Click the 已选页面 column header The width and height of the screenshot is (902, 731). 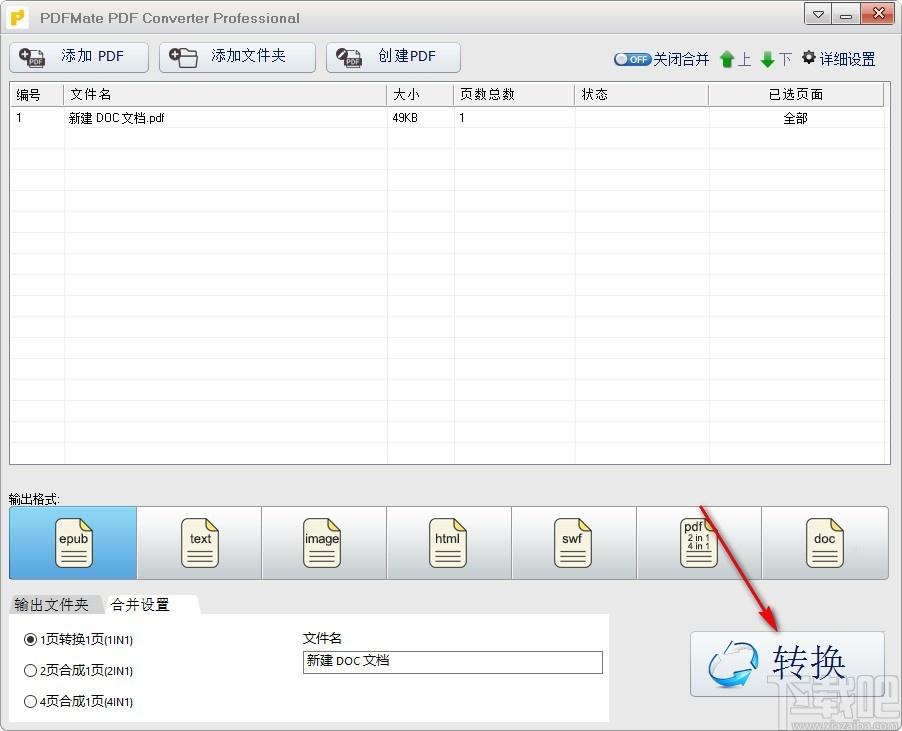tap(796, 94)
